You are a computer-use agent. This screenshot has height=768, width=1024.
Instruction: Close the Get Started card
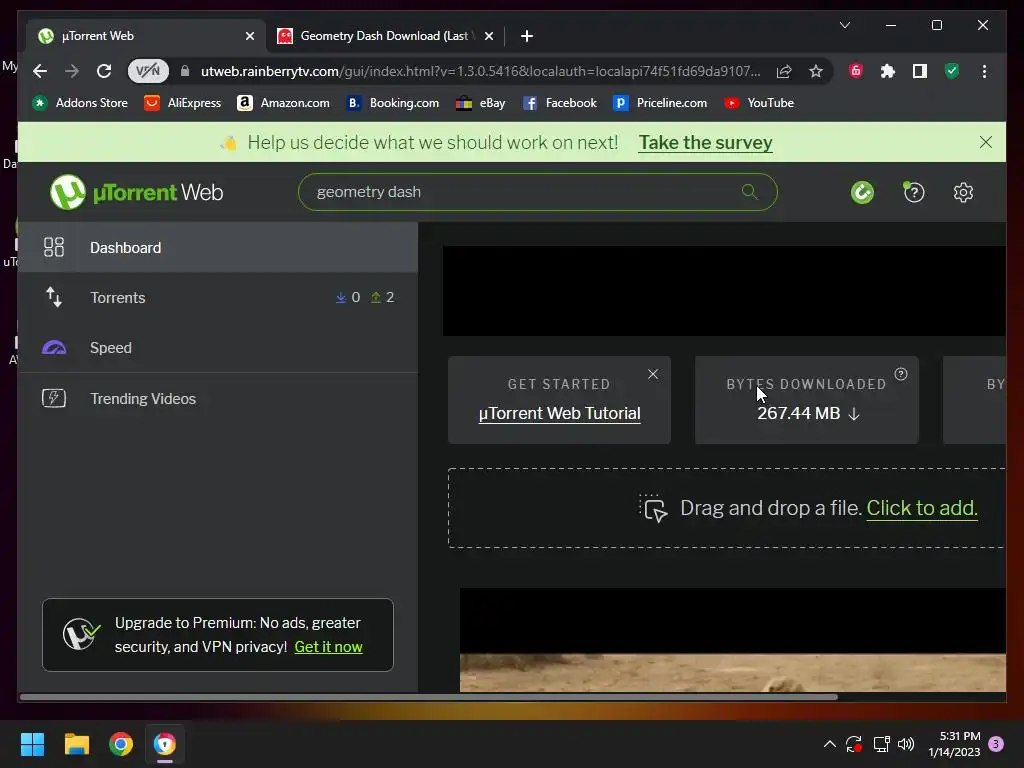pos(652,374)
